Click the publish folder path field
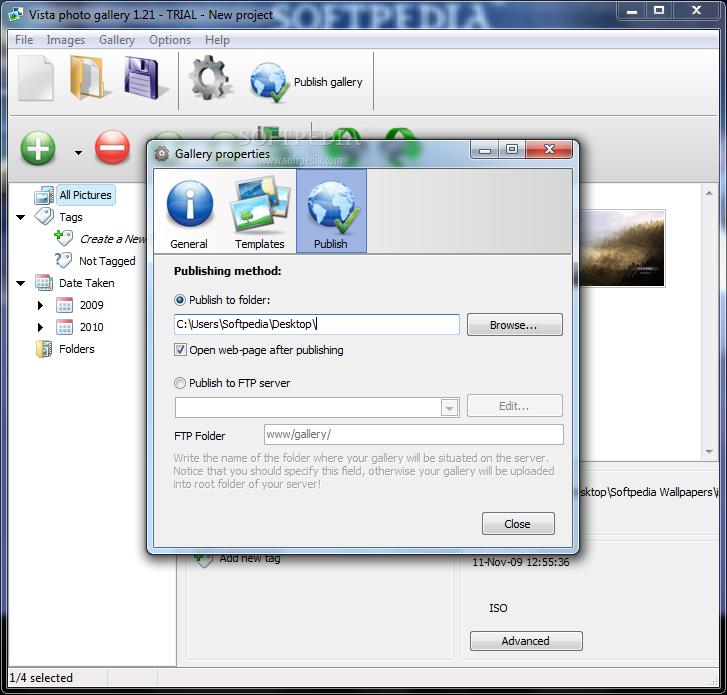Viewport: 727px width, 695px height. click(x=317, y=324)
